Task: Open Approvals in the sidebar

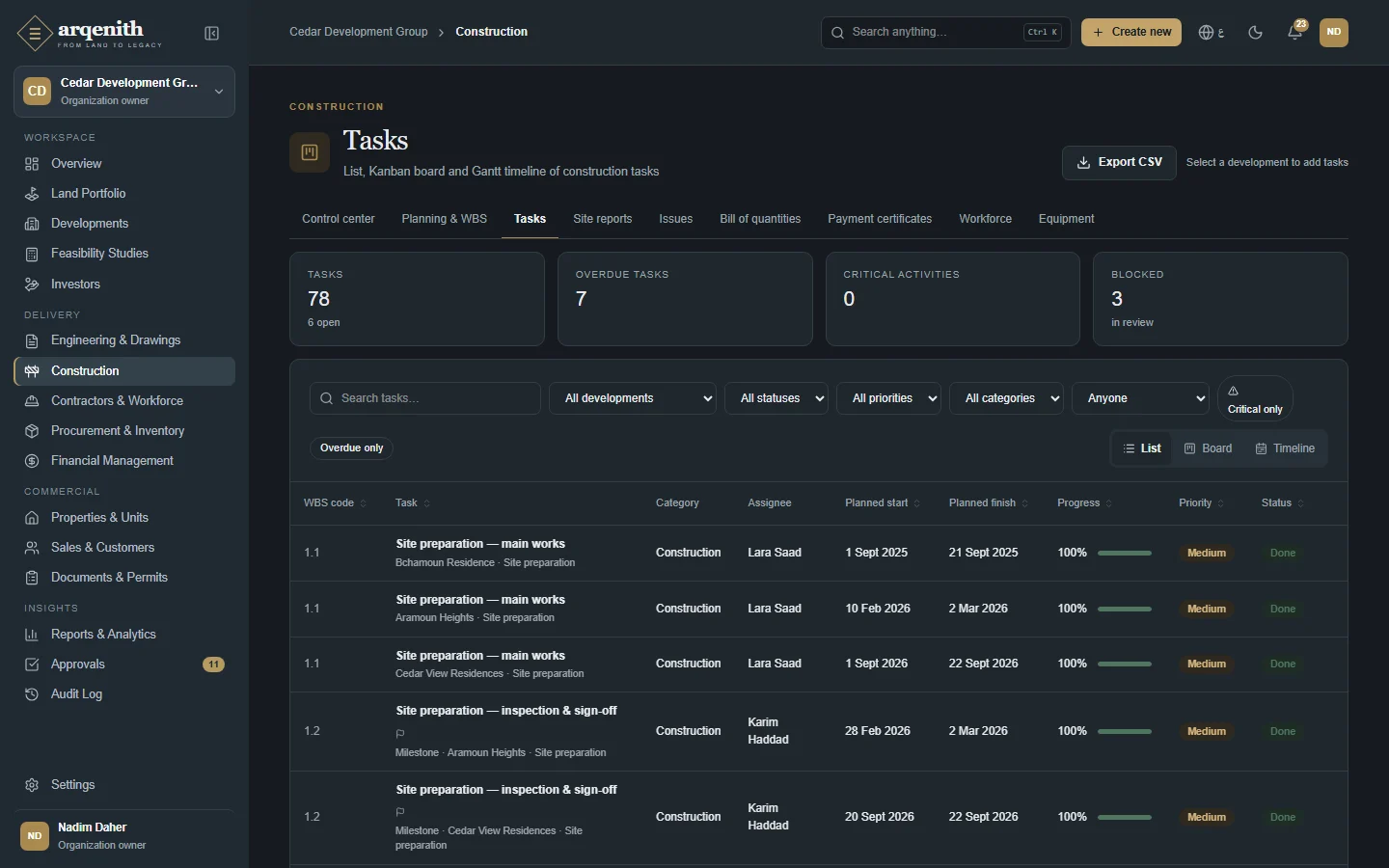Action: [124, 665]
